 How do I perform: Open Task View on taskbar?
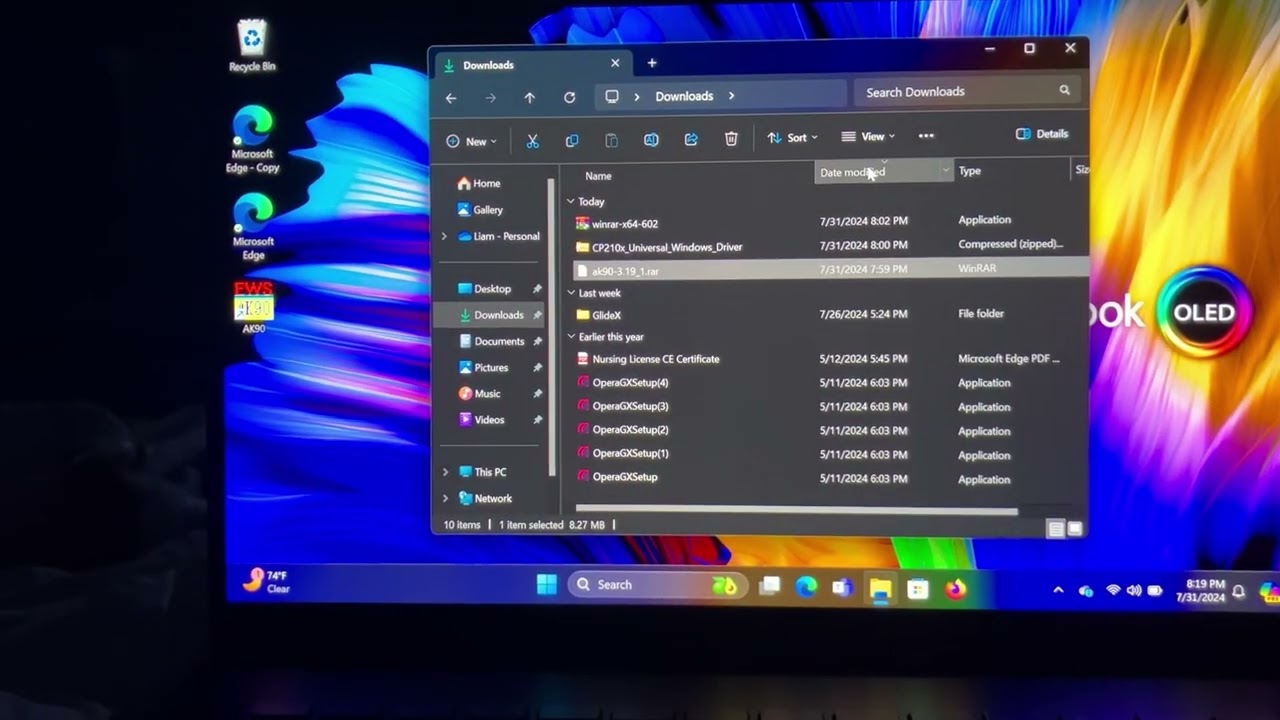[x=769, y=586]
